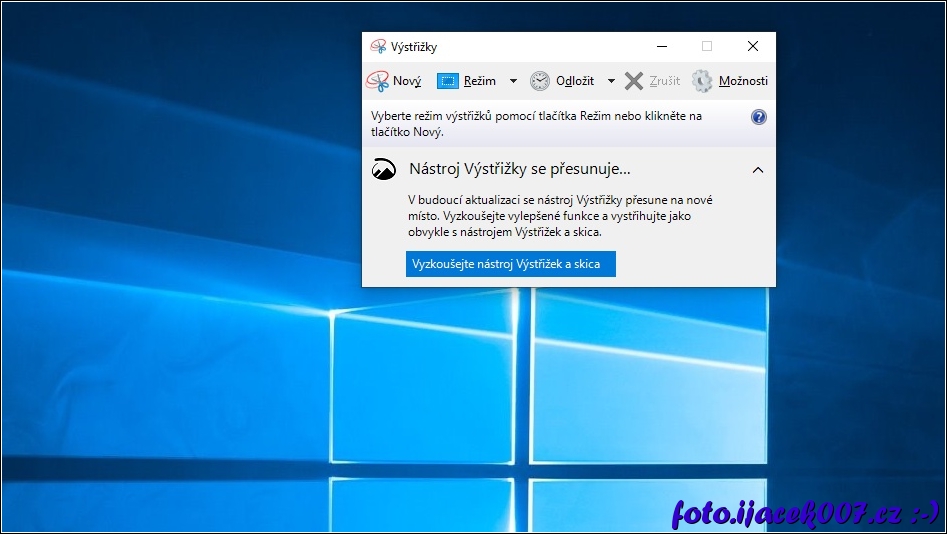Open options via the Možnosti gear icon

[703, 81]
